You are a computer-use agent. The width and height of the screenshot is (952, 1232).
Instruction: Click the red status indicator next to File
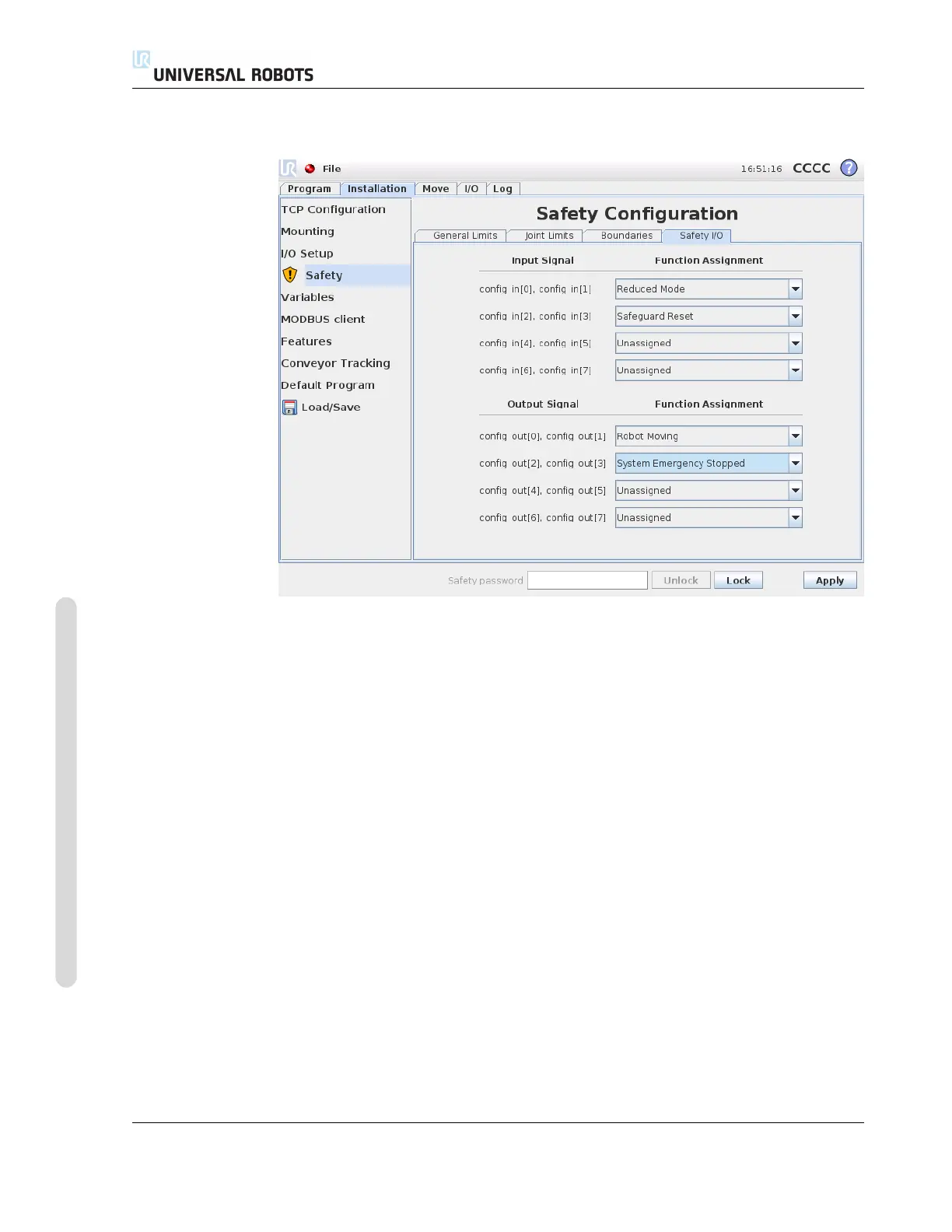(310, 169)
